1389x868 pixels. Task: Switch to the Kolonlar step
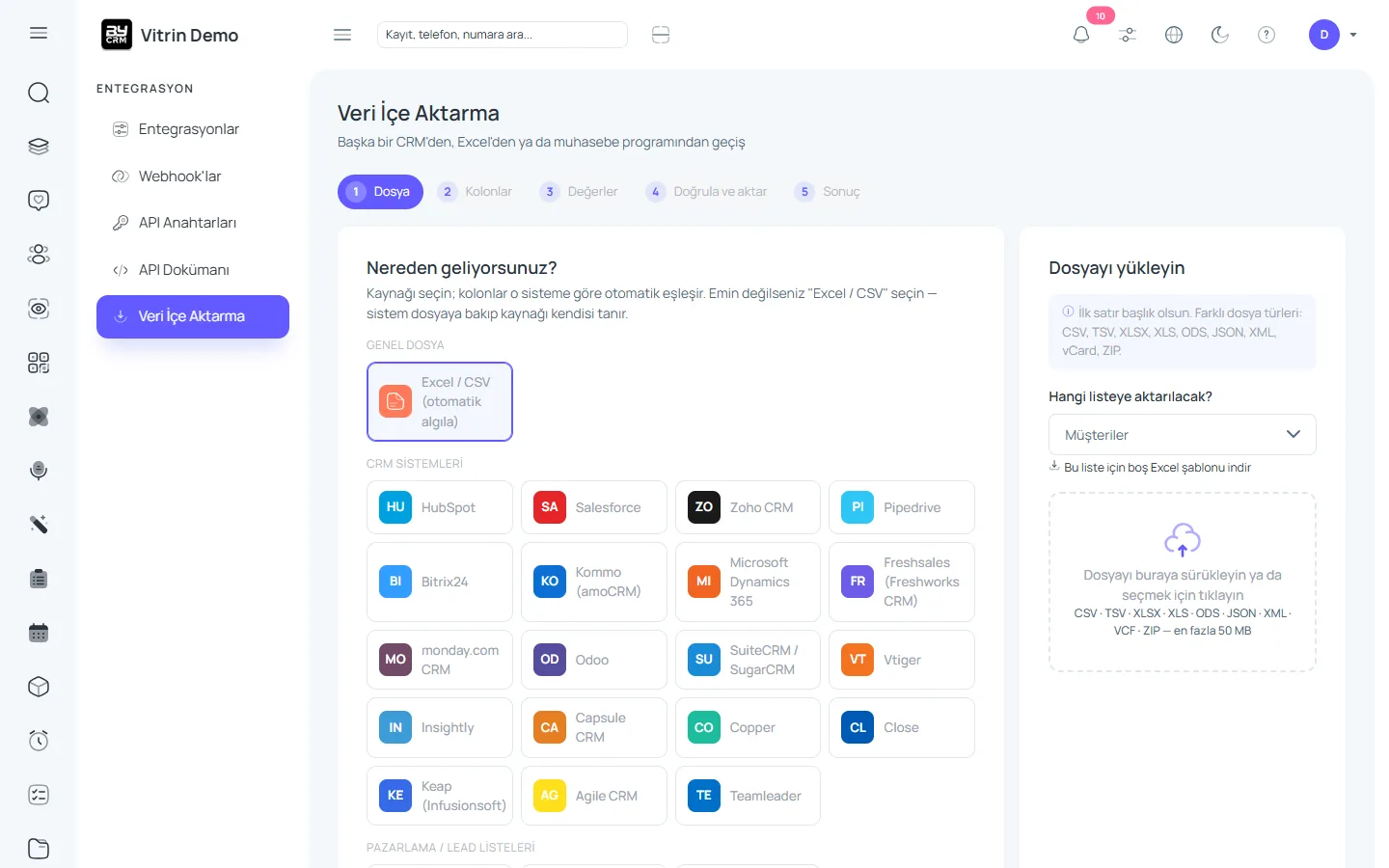click(x=476, y=192)
